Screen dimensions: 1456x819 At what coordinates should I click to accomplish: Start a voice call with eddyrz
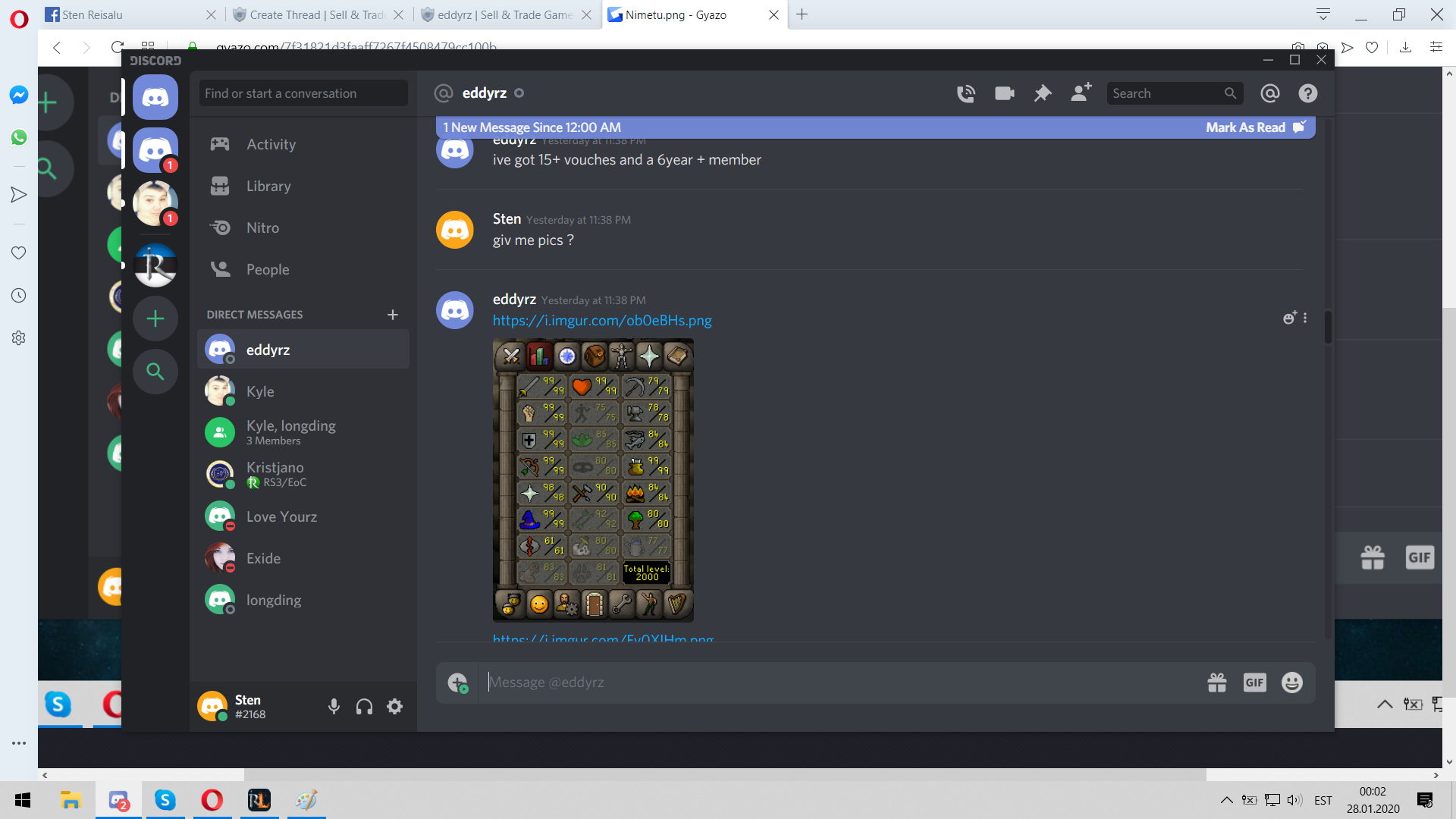coord(965,93)
